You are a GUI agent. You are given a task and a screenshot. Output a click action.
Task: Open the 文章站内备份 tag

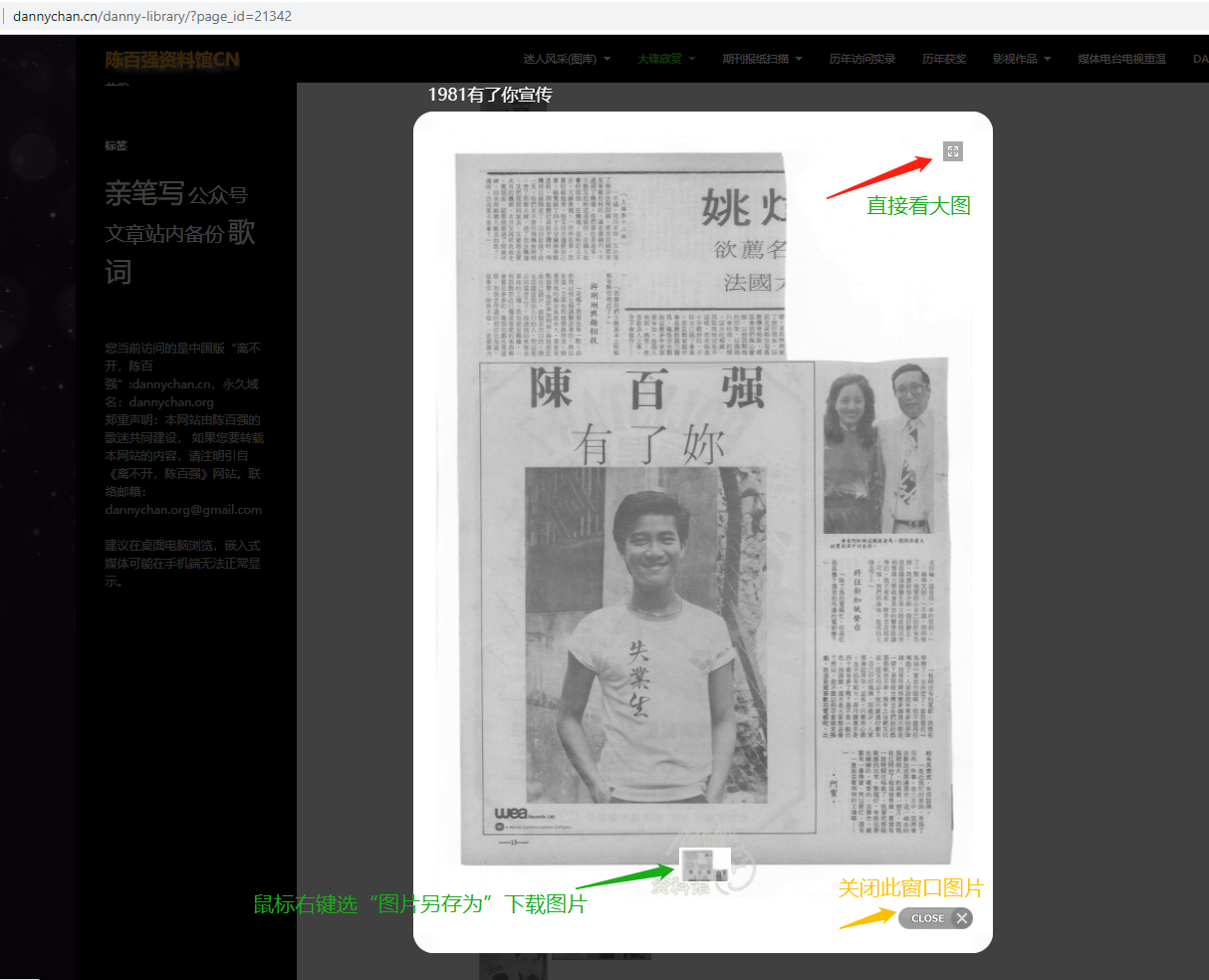tap(164, 234)
